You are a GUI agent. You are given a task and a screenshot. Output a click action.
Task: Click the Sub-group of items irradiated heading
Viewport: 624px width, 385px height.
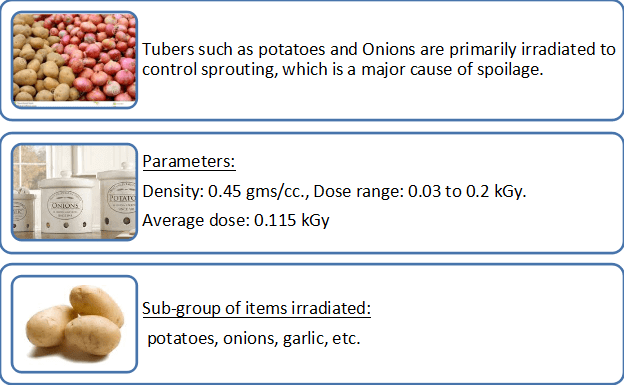coord(256,308)
